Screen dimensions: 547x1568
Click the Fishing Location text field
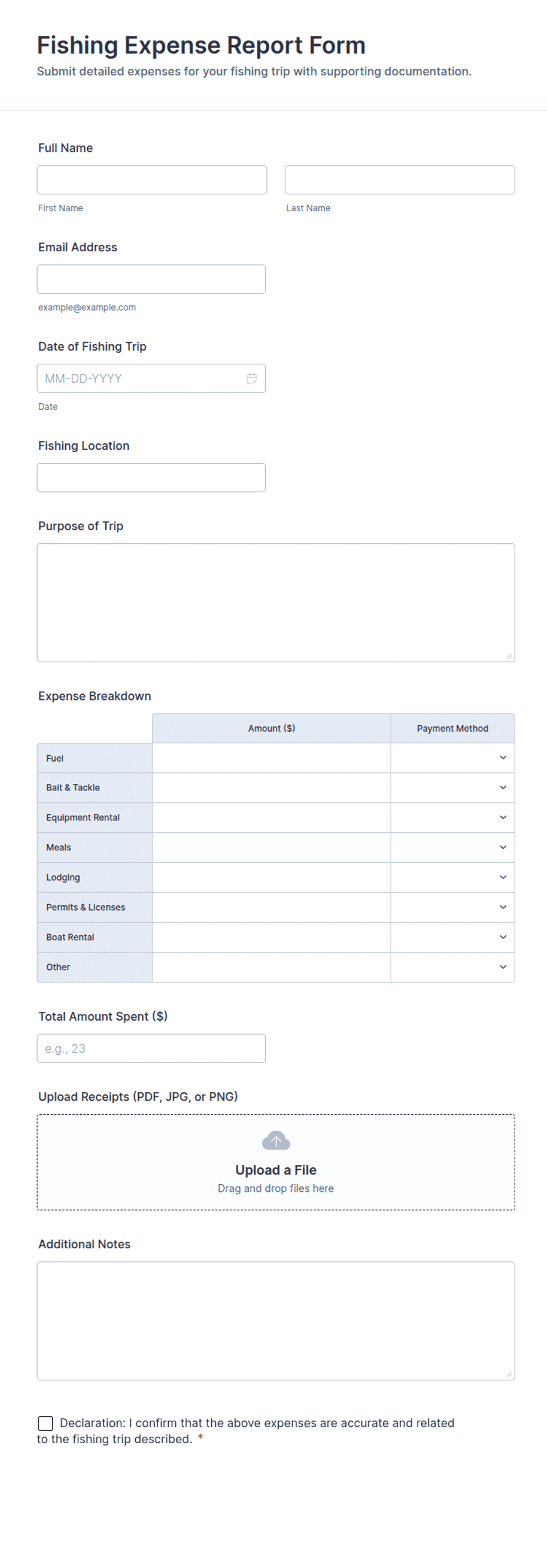[x=151, y=478]
